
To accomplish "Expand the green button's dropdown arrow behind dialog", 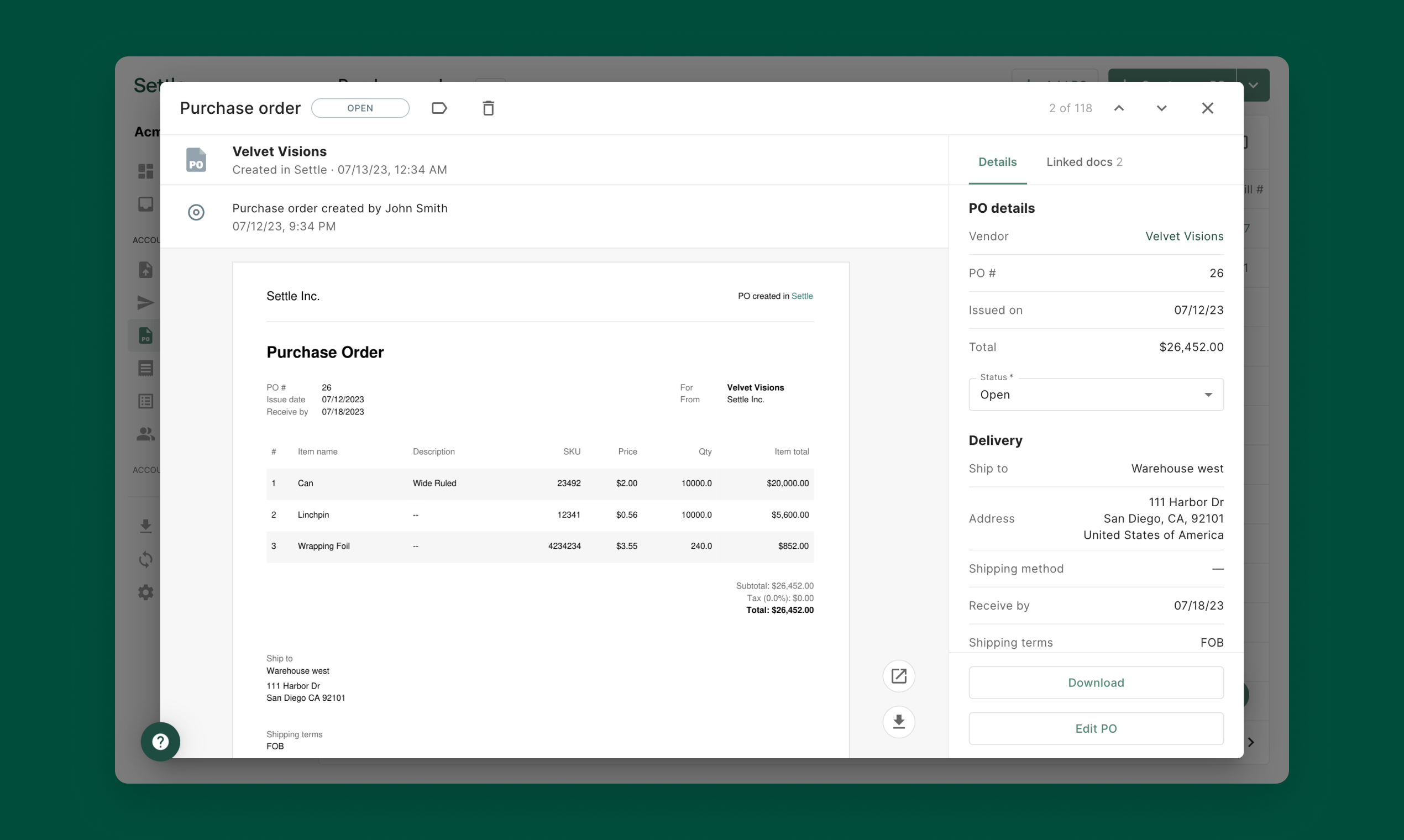I will click(x=1254, y=85).
